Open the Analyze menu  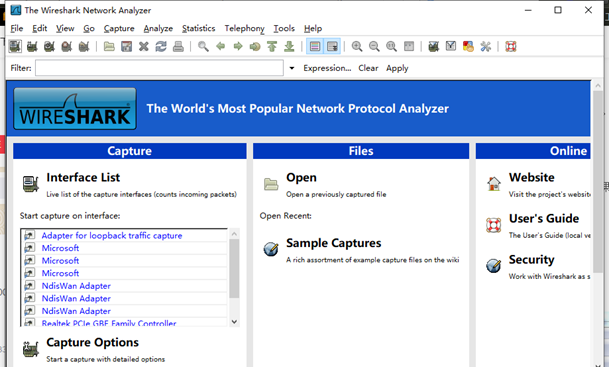pos(158,28)
